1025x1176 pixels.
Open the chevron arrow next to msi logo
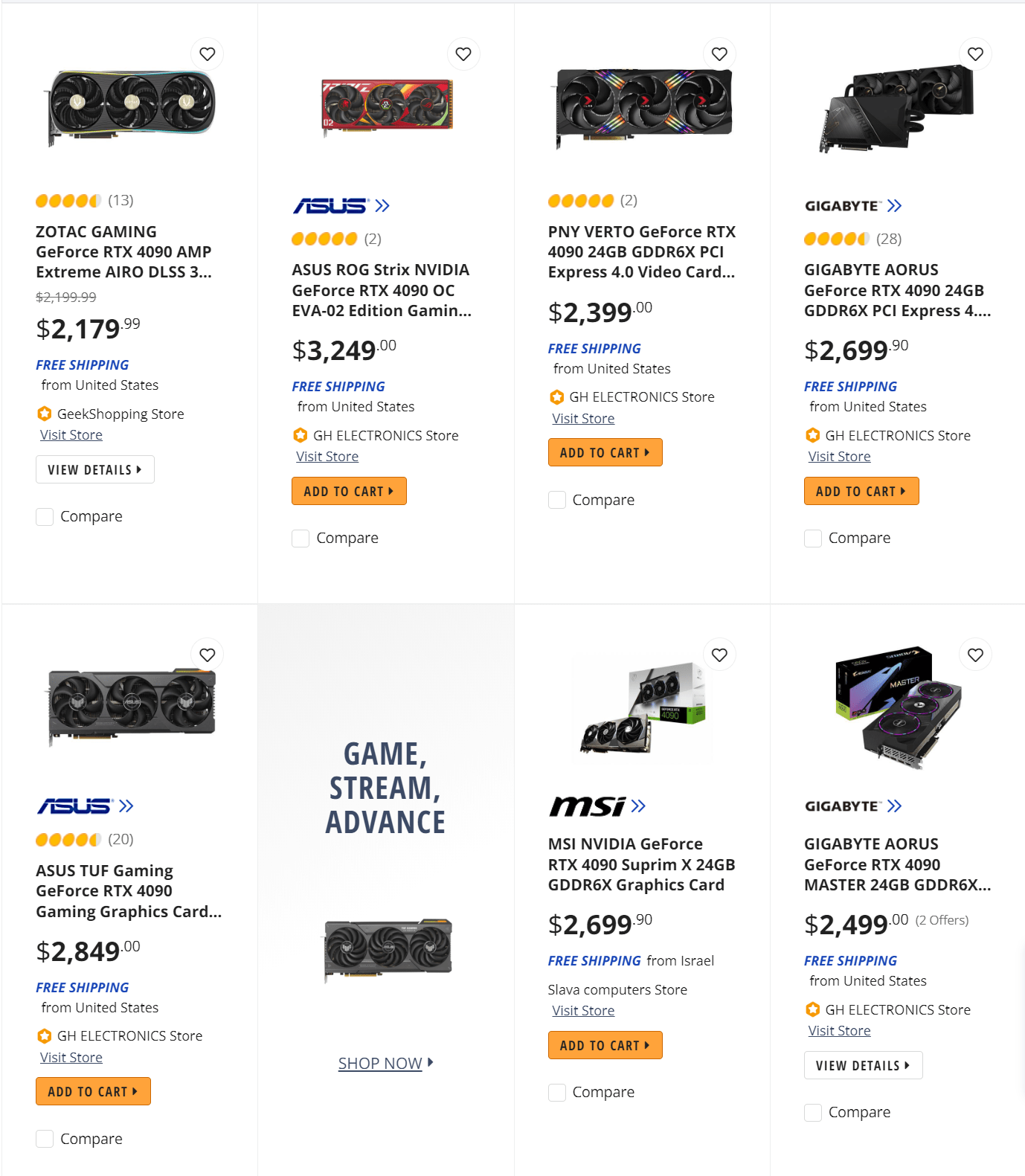tap(638, 806)
